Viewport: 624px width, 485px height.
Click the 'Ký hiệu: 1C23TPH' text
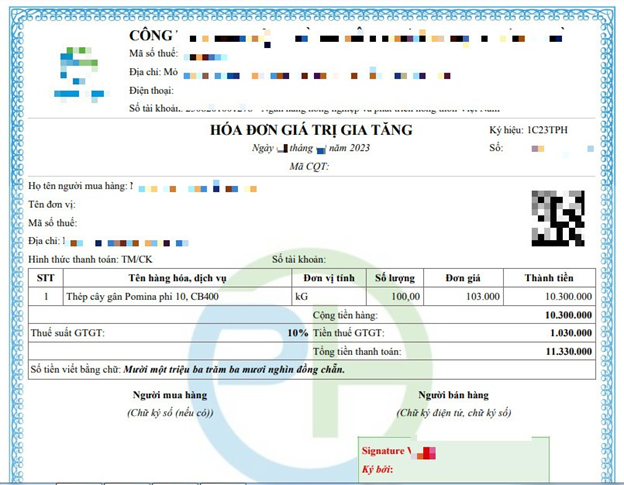point(528,130)
